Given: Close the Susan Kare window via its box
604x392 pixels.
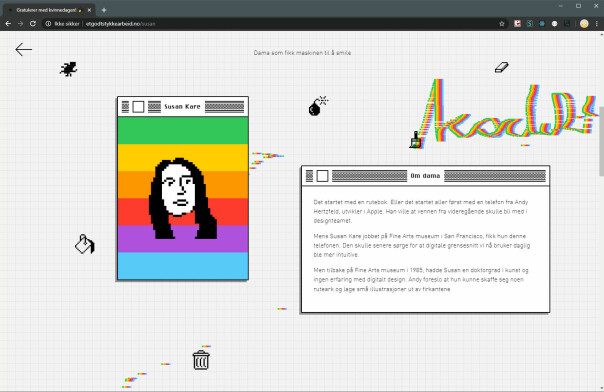Looking at the screenshot, I should pos(138,107).
